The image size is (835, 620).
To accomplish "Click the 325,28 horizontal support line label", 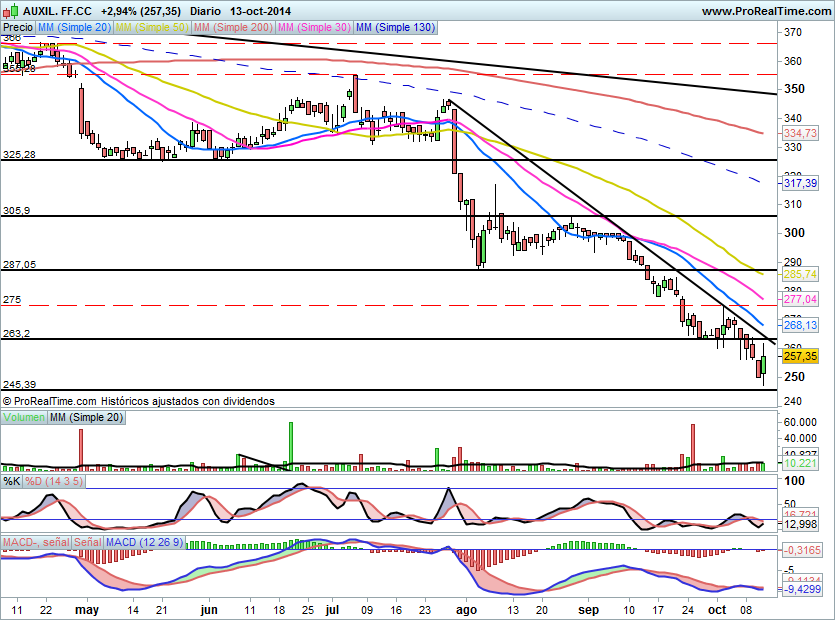I will tap(19, 155).
